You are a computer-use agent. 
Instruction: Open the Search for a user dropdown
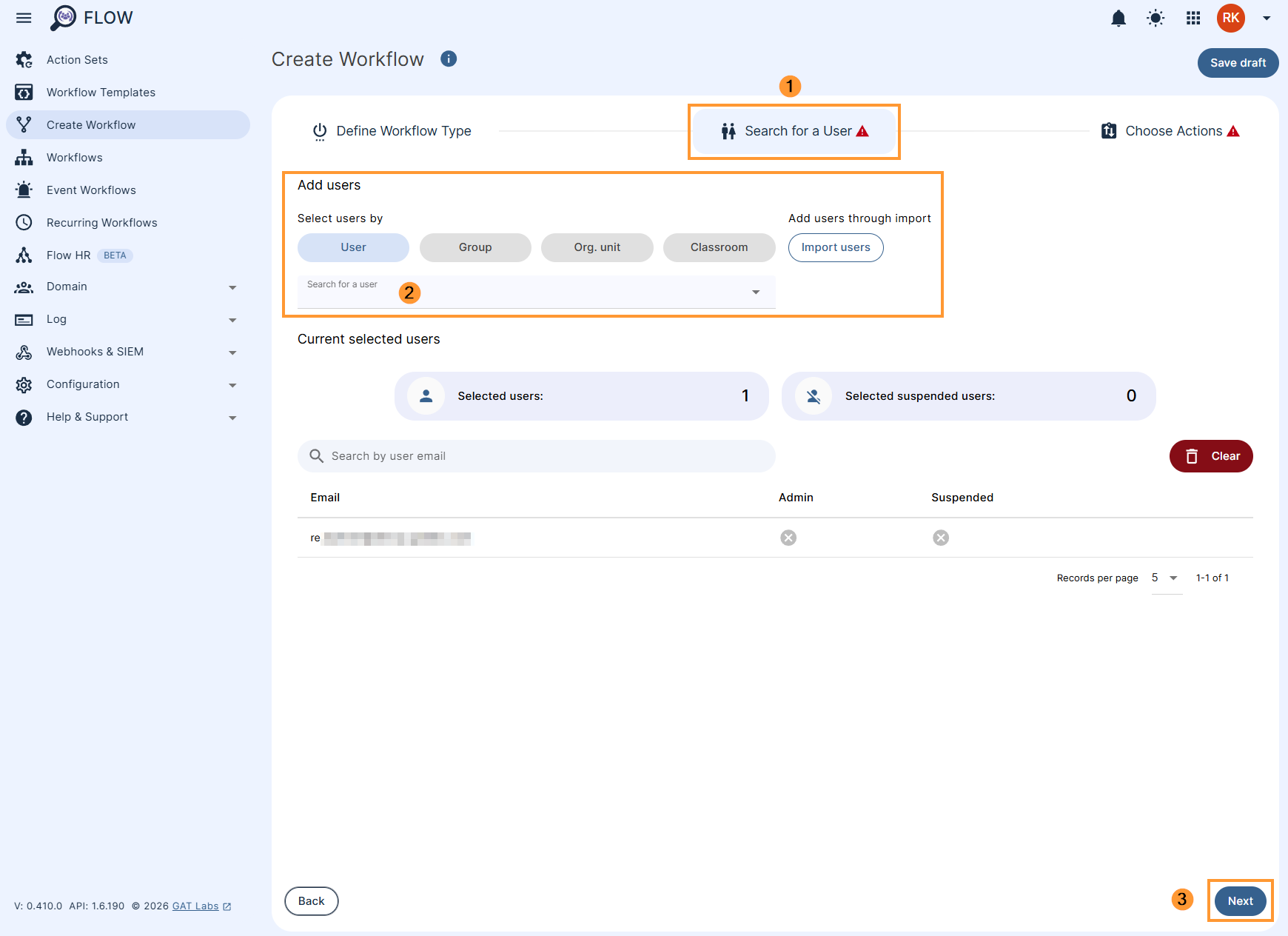coord(755,292)
